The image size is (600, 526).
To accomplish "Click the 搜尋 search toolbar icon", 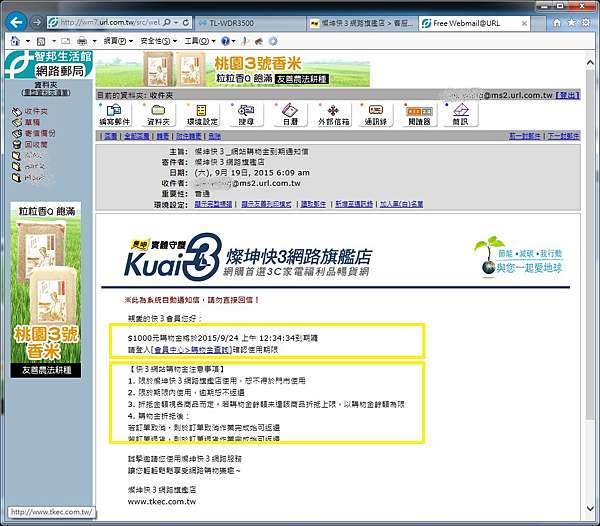I will (x=246, y=114).
